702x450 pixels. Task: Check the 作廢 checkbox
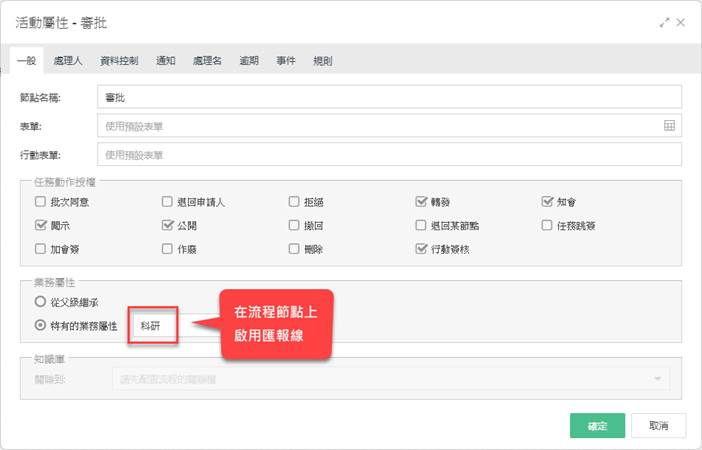pos(167,249)
